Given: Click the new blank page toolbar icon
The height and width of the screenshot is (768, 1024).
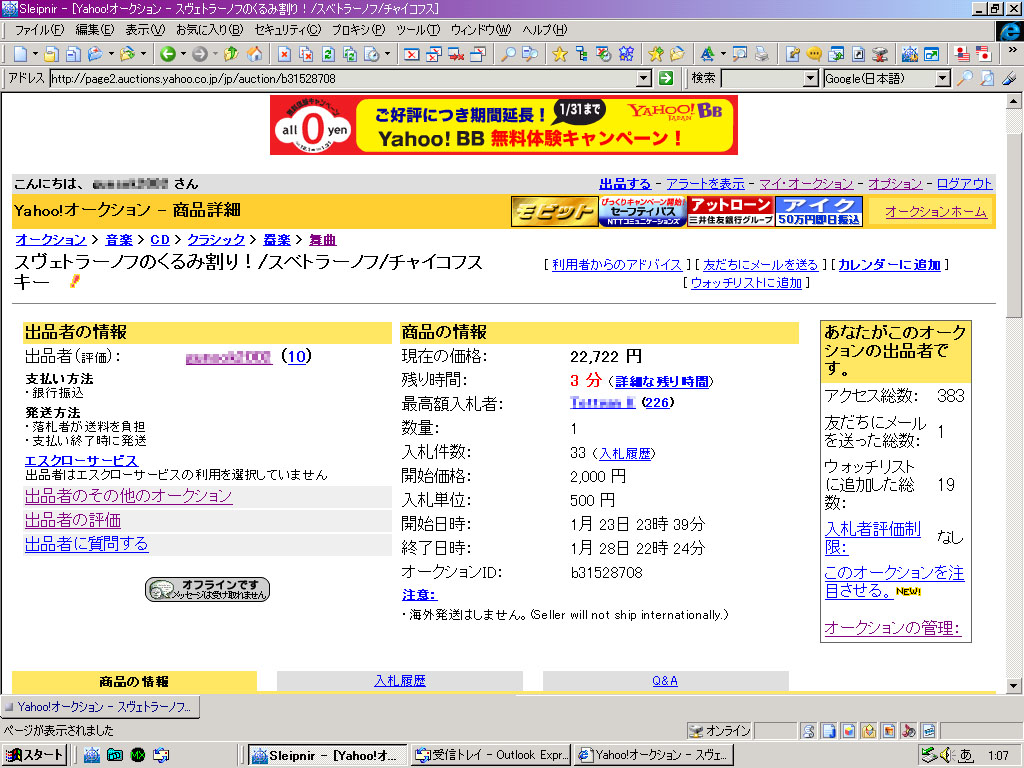Looking at the screenshot, I should 20,54.
